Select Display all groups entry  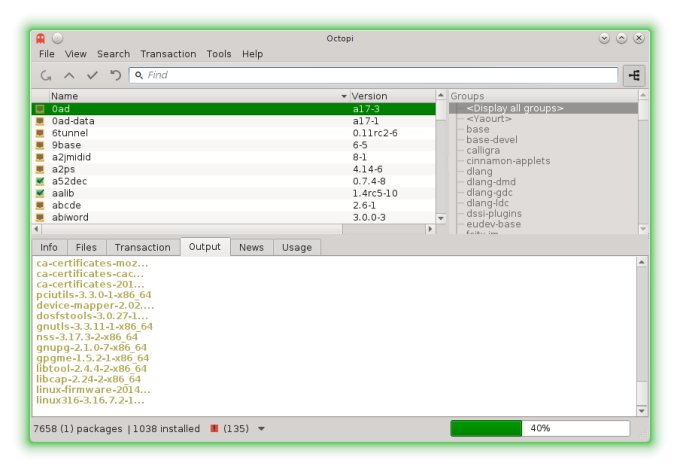click(514, 108)
